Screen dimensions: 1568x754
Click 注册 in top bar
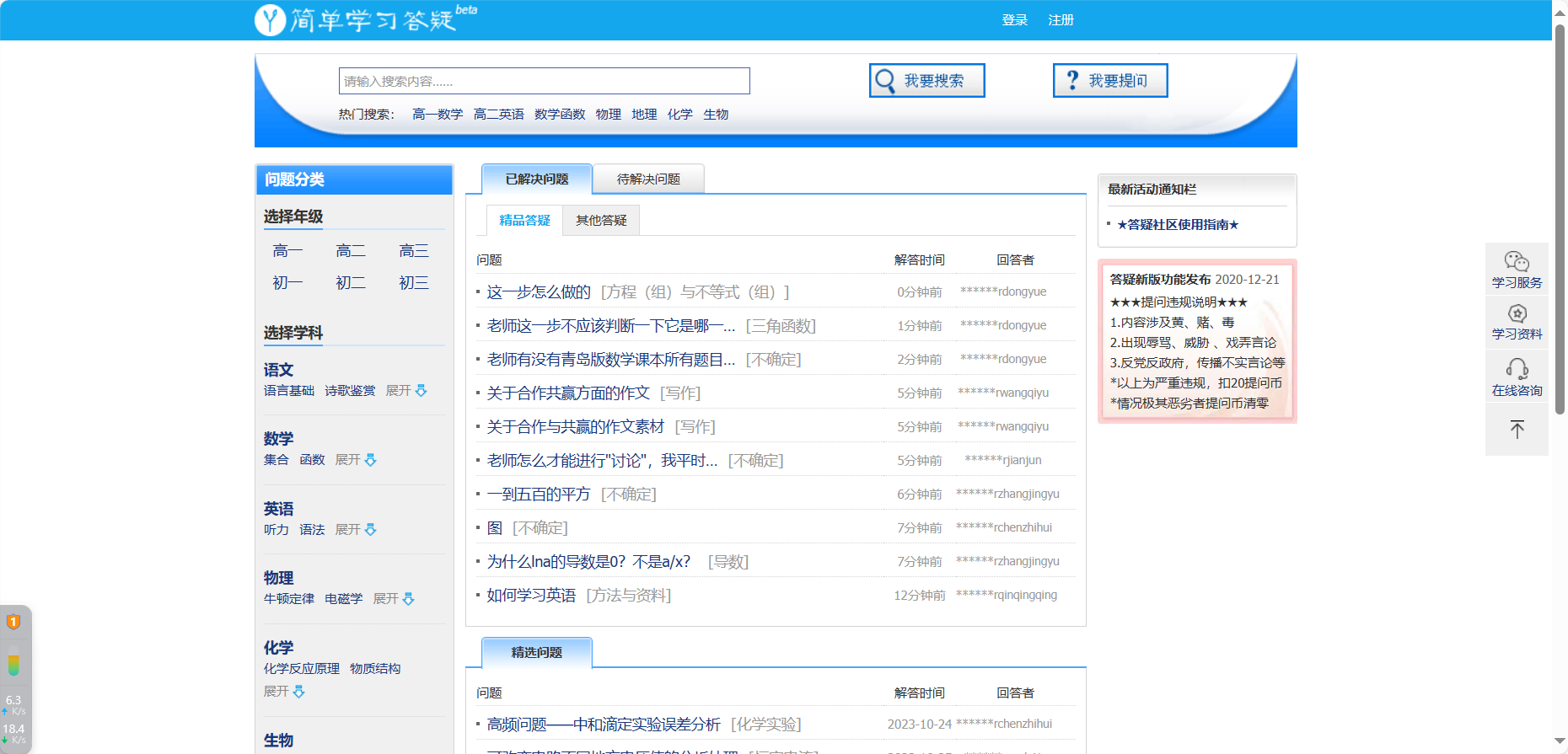(1061, 20)
